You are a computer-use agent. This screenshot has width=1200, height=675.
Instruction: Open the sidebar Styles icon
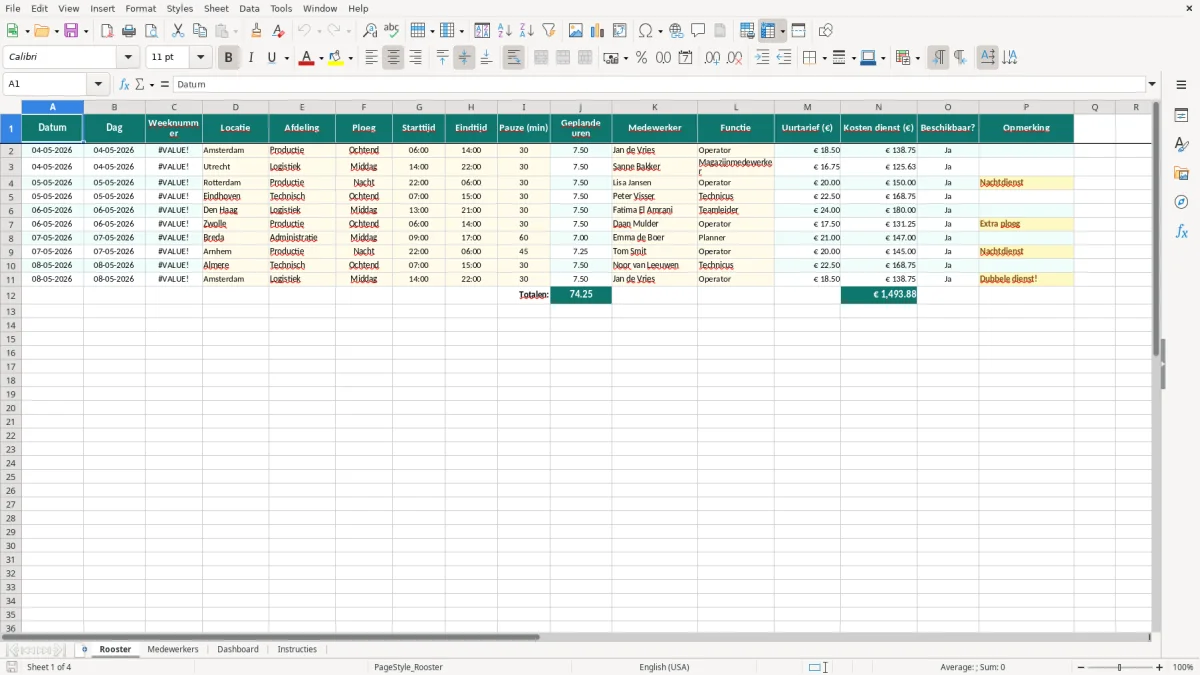pyautogui.click(x=1181, y=144)
